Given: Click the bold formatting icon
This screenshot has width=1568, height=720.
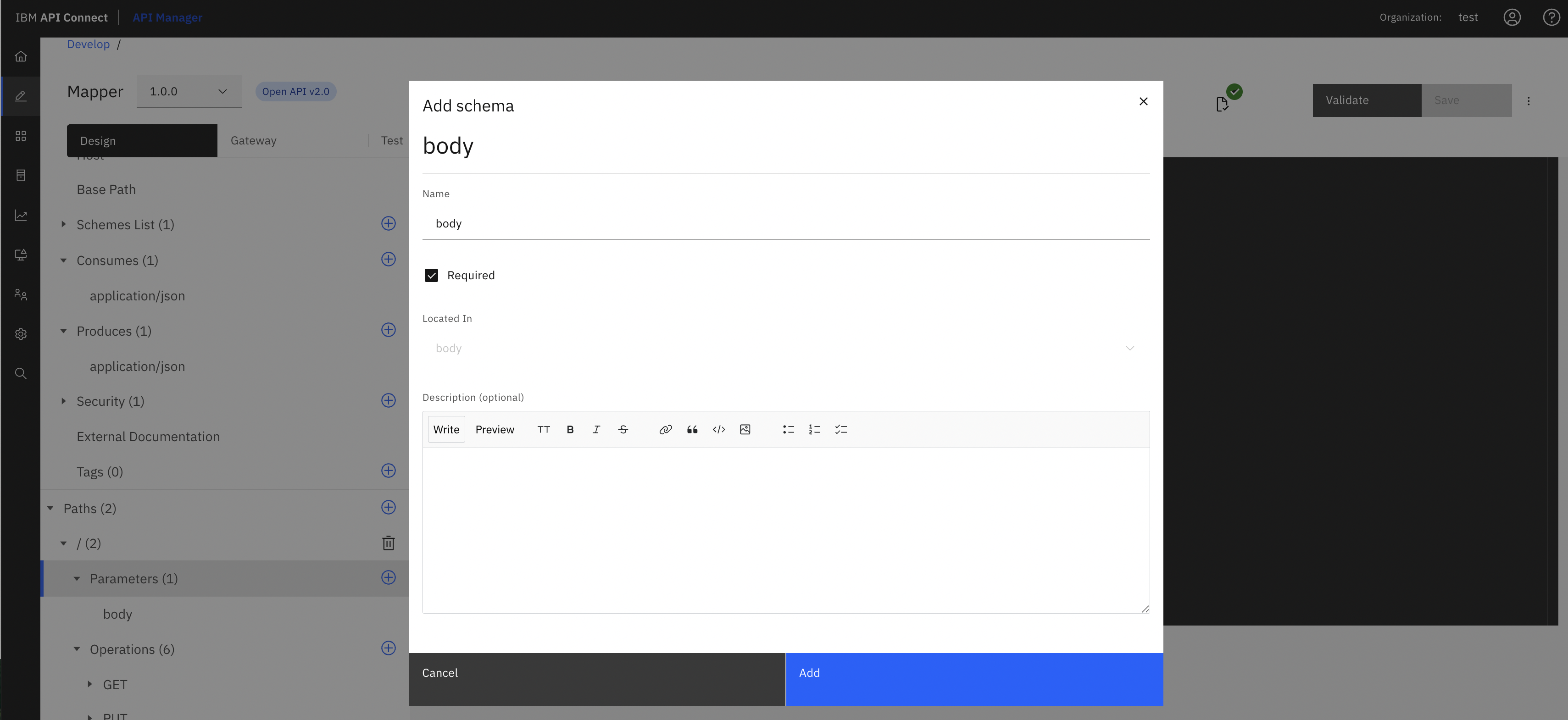Looking at the screenshot, I should (570, 430).
